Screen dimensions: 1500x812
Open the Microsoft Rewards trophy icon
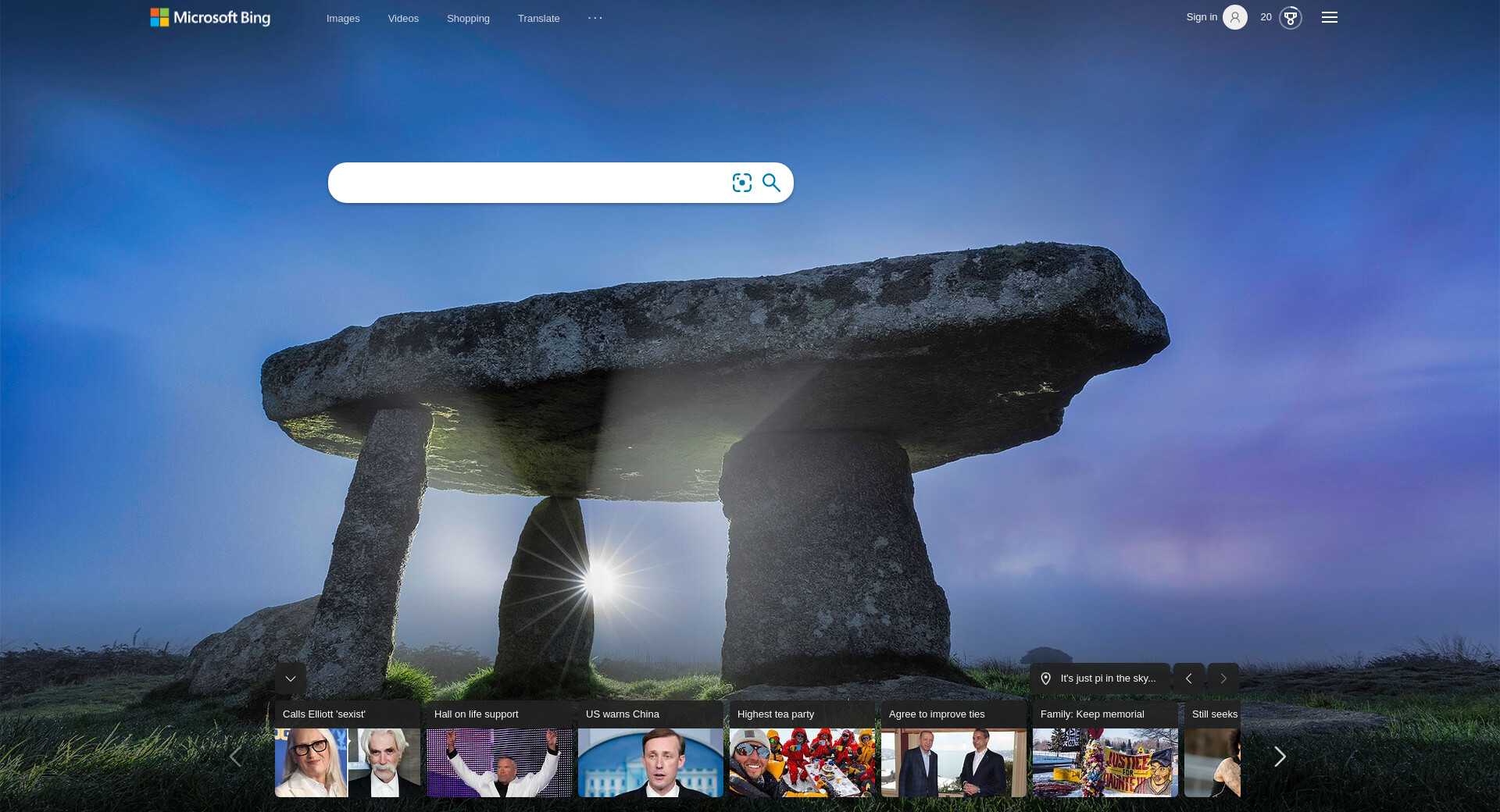(x=1290, y=17)
